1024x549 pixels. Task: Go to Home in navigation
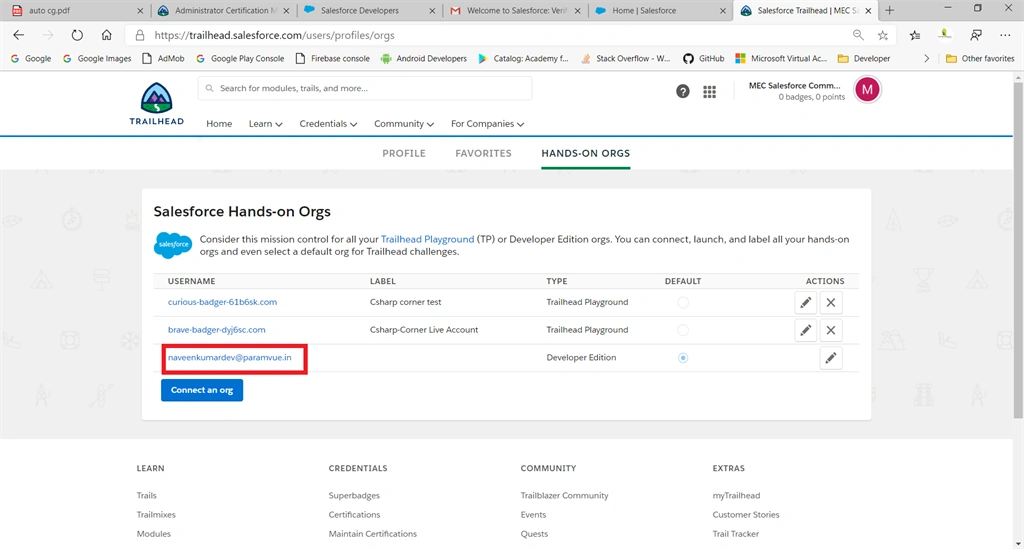coord(219,123)
